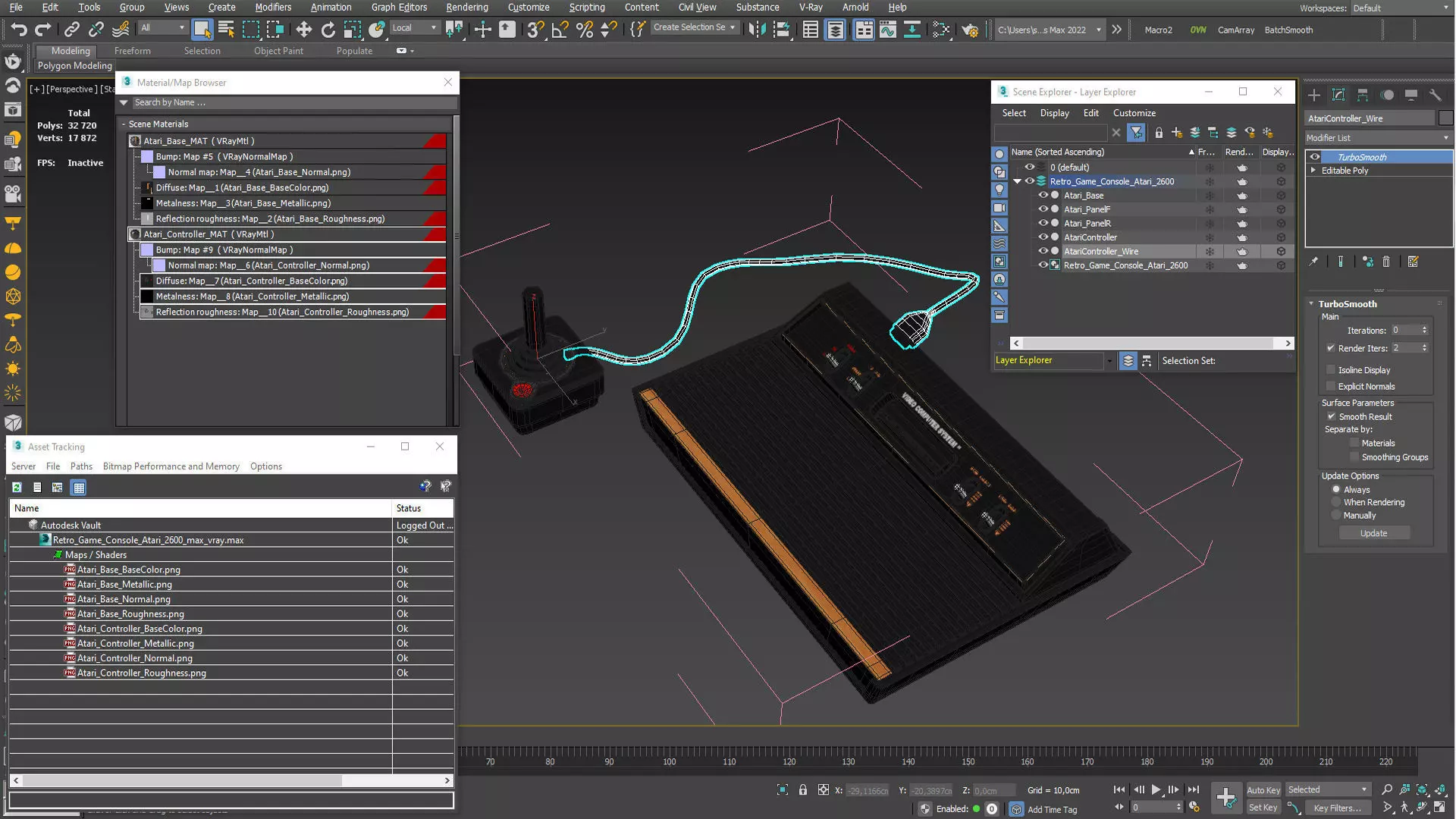Click the Refresh icon in Asset Tracking
This screenshot has height=819, width=1456.
17,488
